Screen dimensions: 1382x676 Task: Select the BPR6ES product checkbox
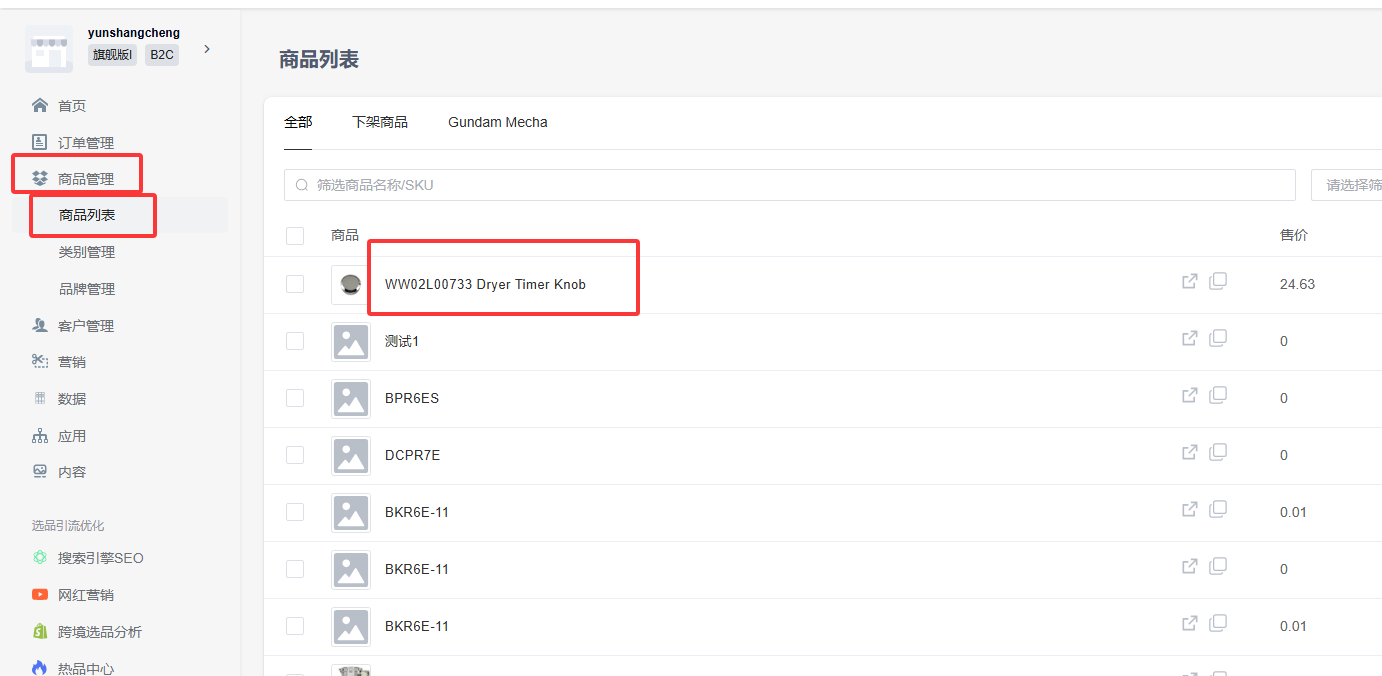tap(295, 398)
